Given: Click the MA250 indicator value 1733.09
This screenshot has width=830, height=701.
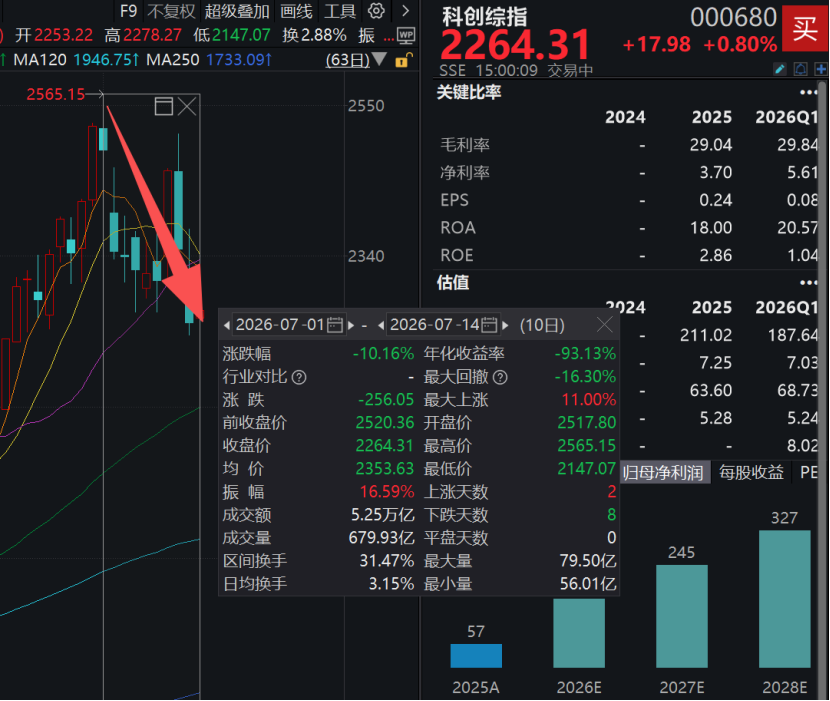Looking at the screenshot, I should point(239,60).
